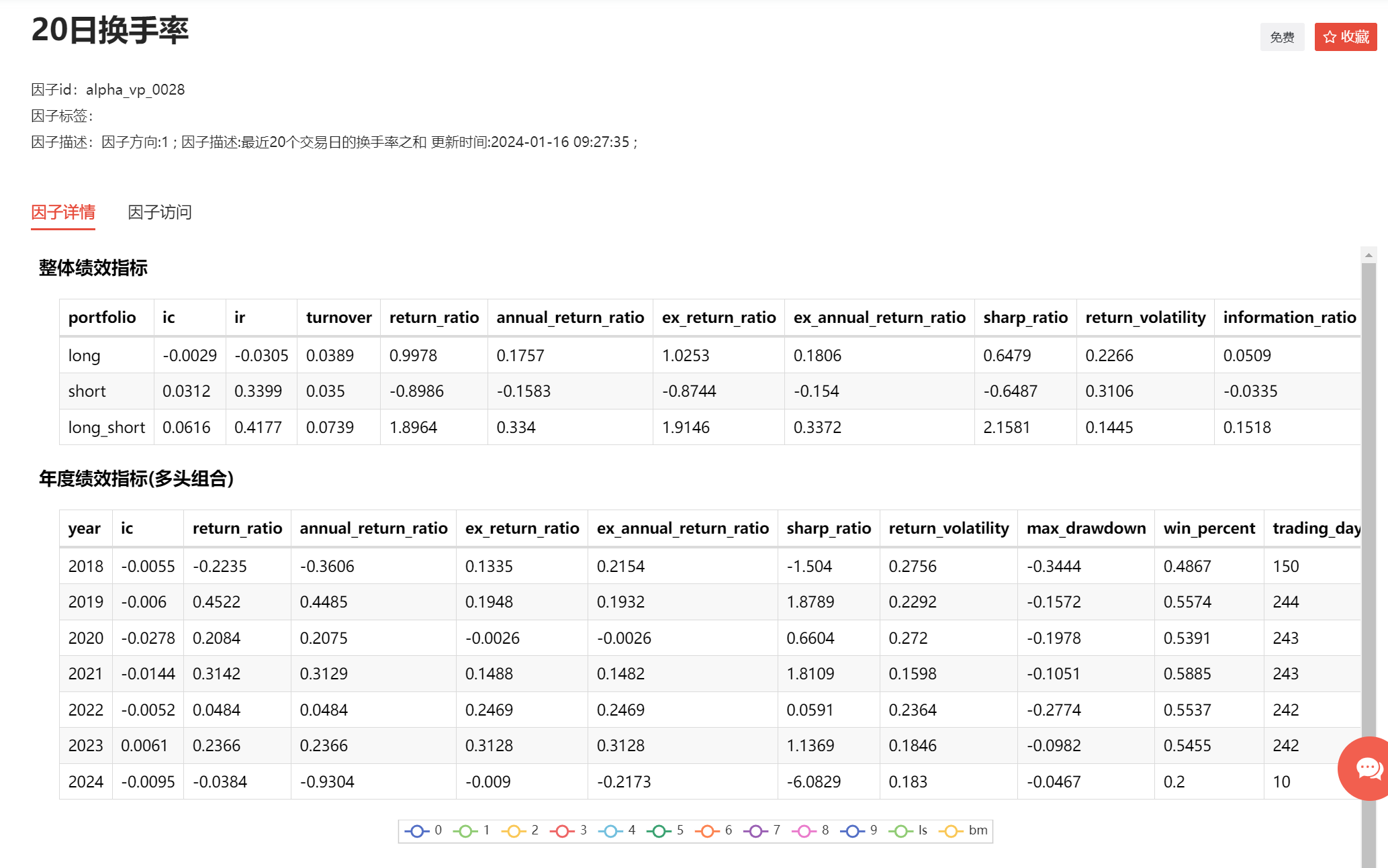Screen dimensions: 1388x868
Task: Select the 2021 year row
Action: (85, 674)
